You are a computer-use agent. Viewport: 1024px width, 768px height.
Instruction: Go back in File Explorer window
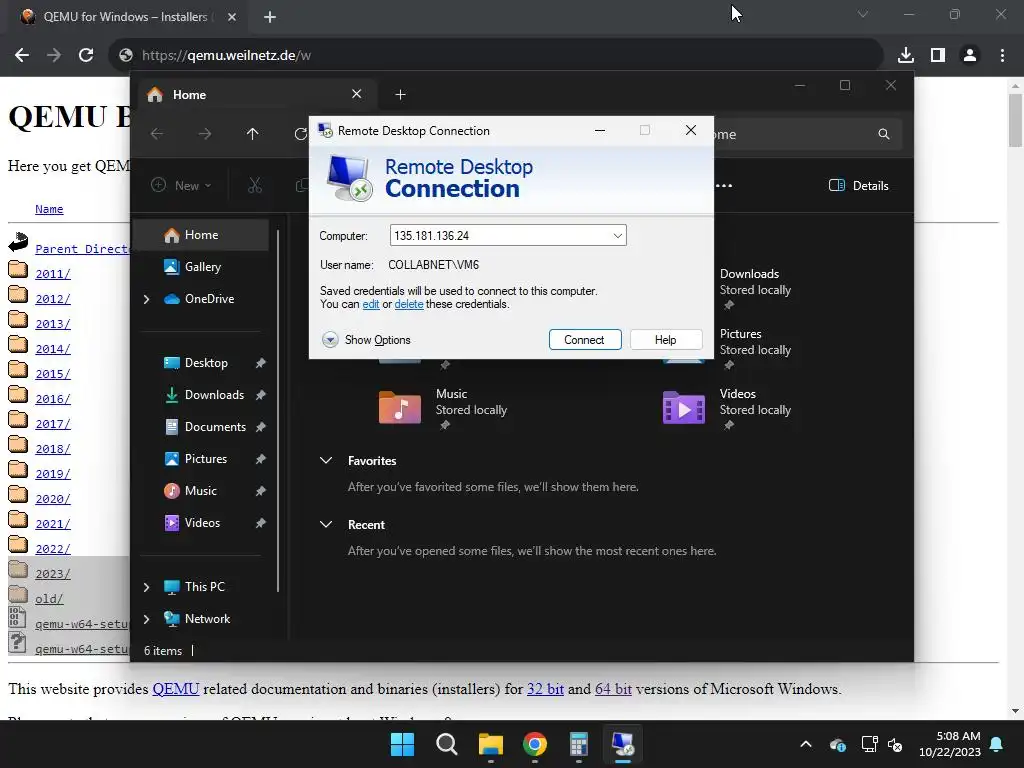157,134
